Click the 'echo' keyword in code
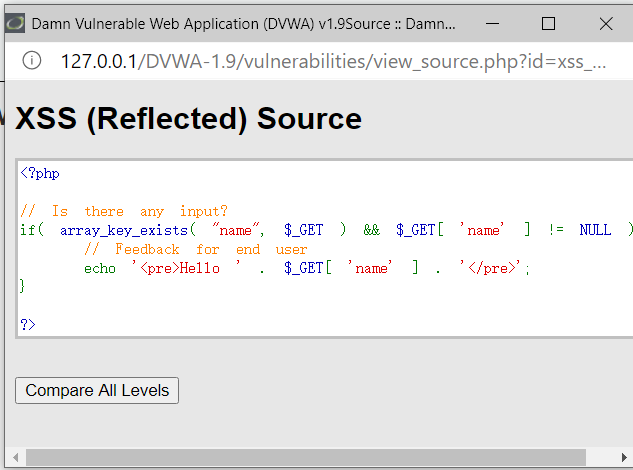633x470 pixels. pos(100,269)
